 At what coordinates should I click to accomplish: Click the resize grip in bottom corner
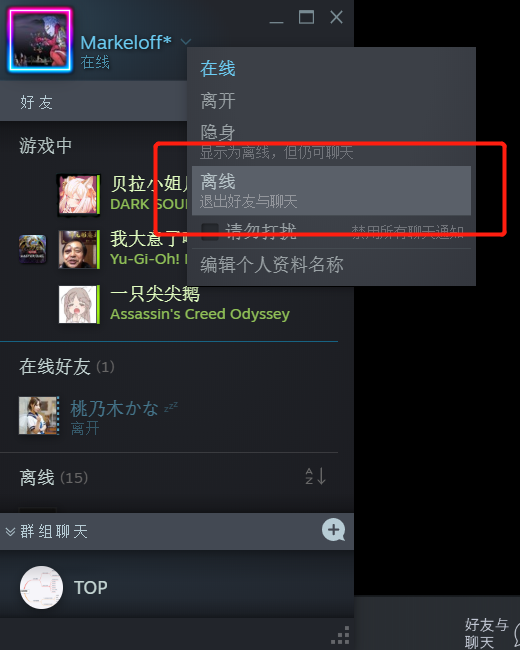pos(340,635)
